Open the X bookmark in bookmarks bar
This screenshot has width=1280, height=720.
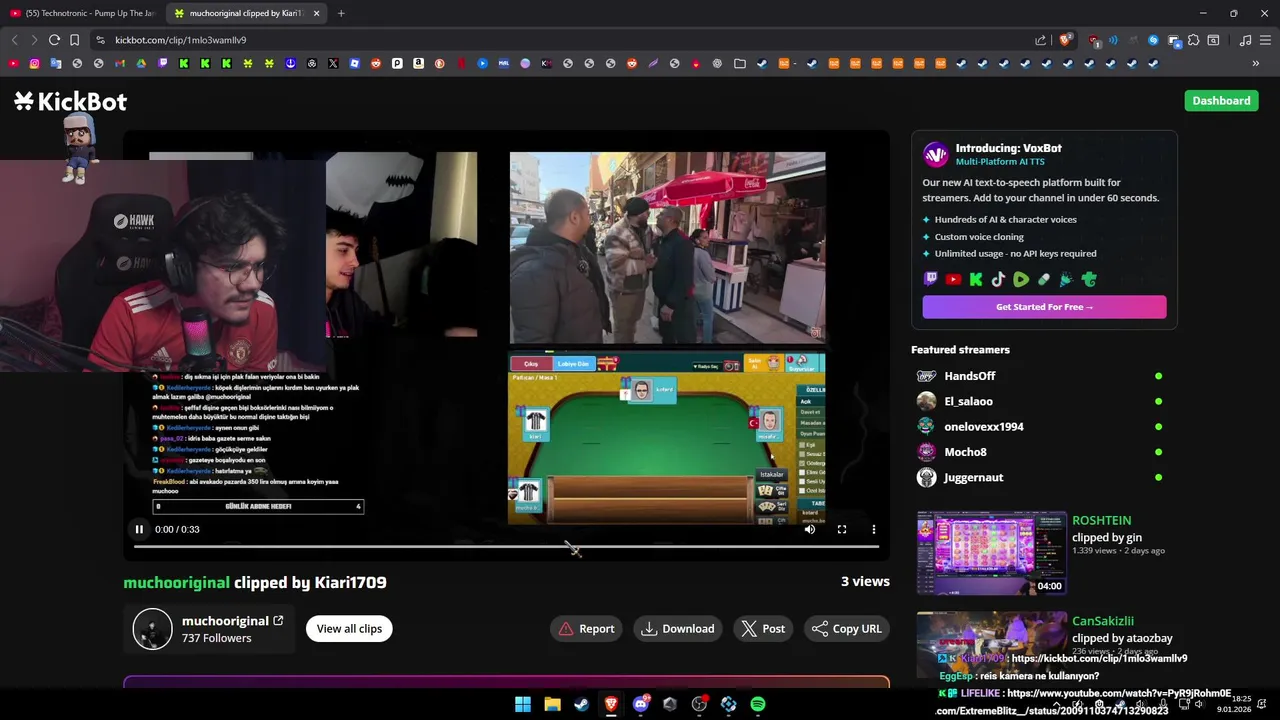[333, 63]
